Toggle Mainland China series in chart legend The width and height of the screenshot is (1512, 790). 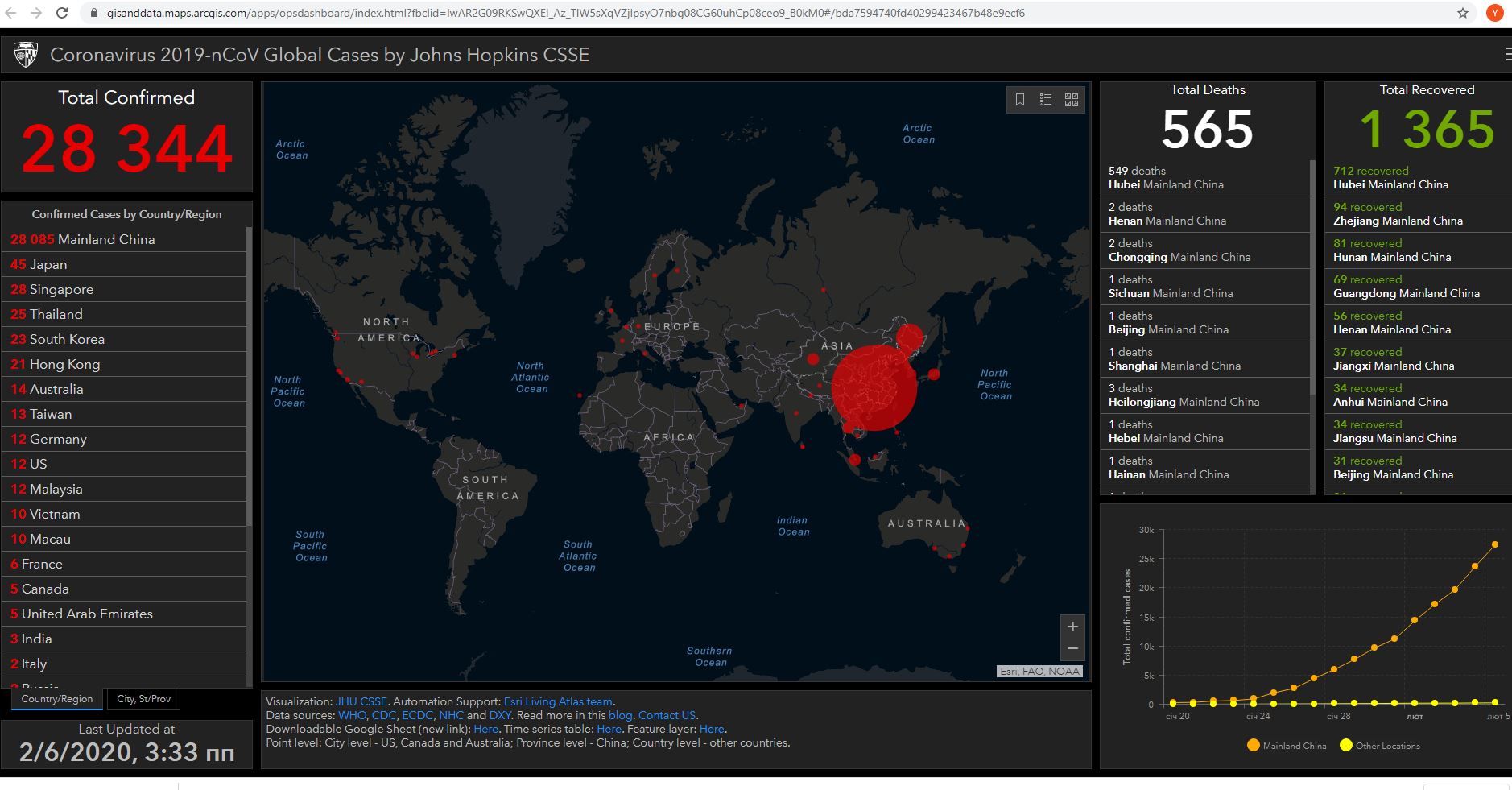coord(1286,746)
